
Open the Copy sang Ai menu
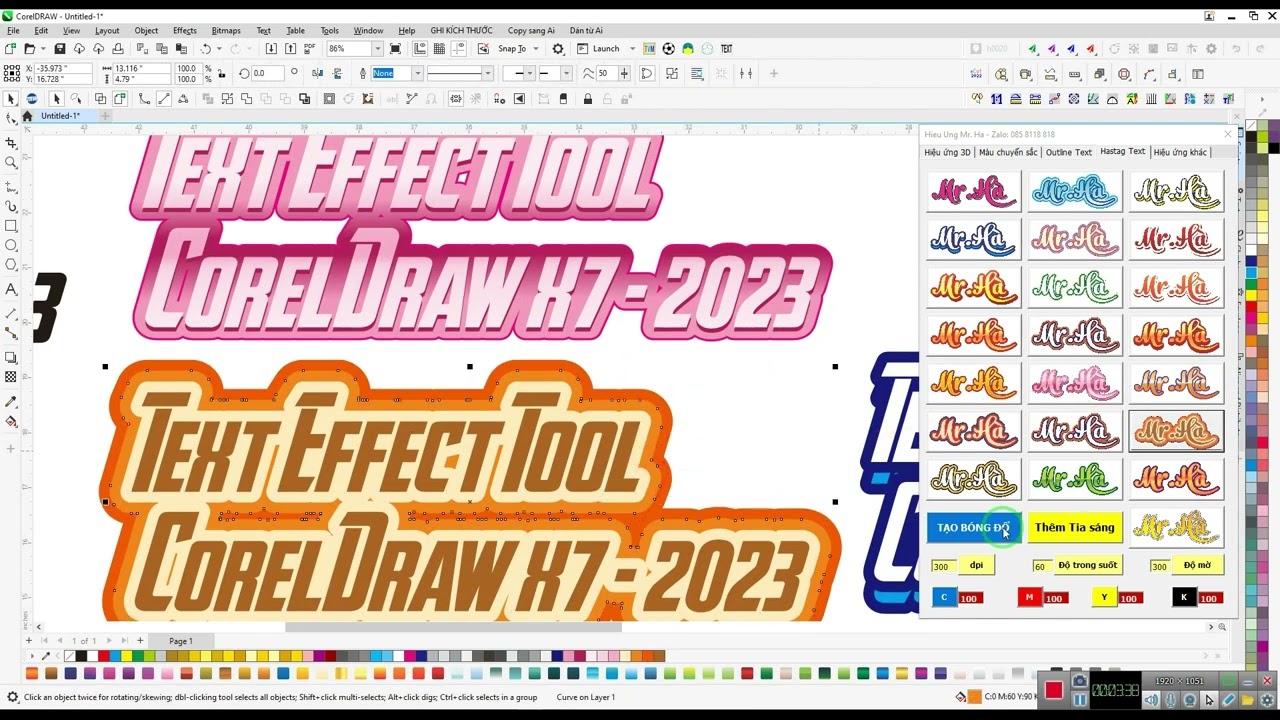[531, 30]
